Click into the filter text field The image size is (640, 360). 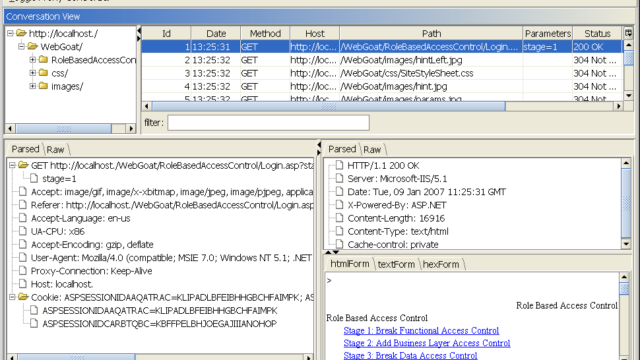(269, 122)
